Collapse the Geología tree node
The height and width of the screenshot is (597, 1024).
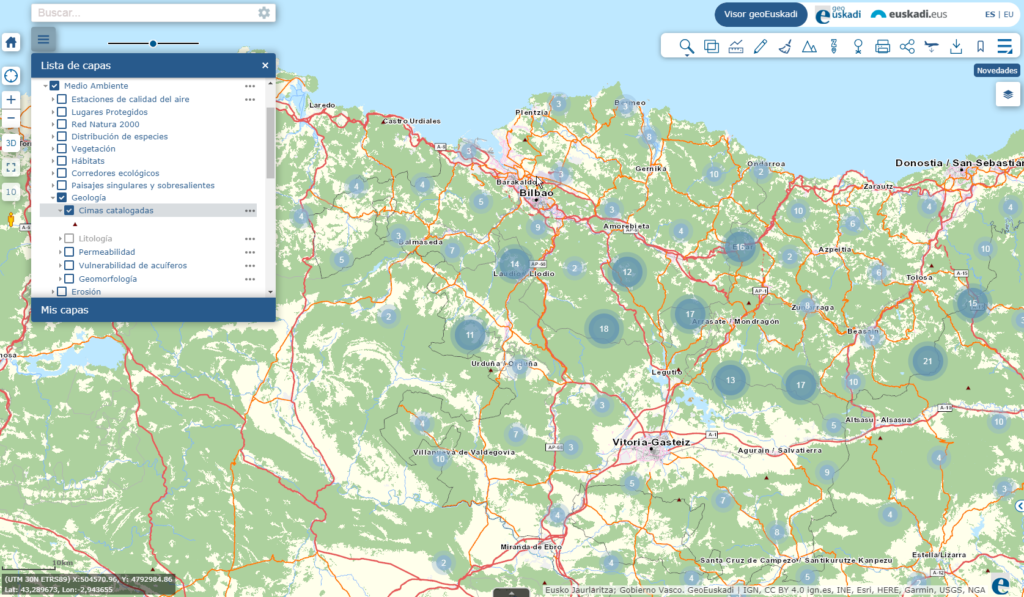tap(53, 197)
